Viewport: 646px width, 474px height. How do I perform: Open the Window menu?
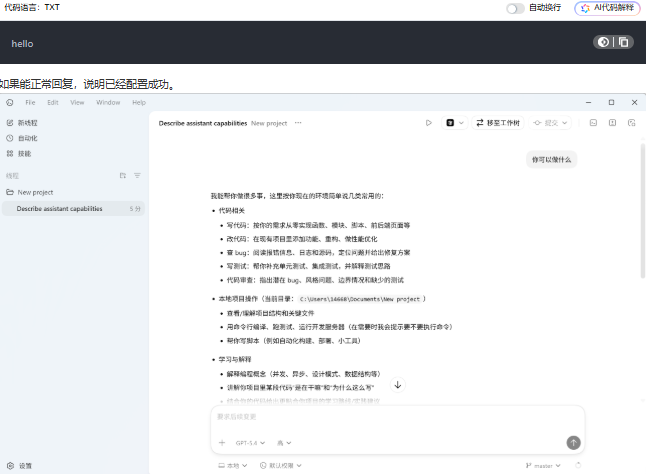coord(108,103)
